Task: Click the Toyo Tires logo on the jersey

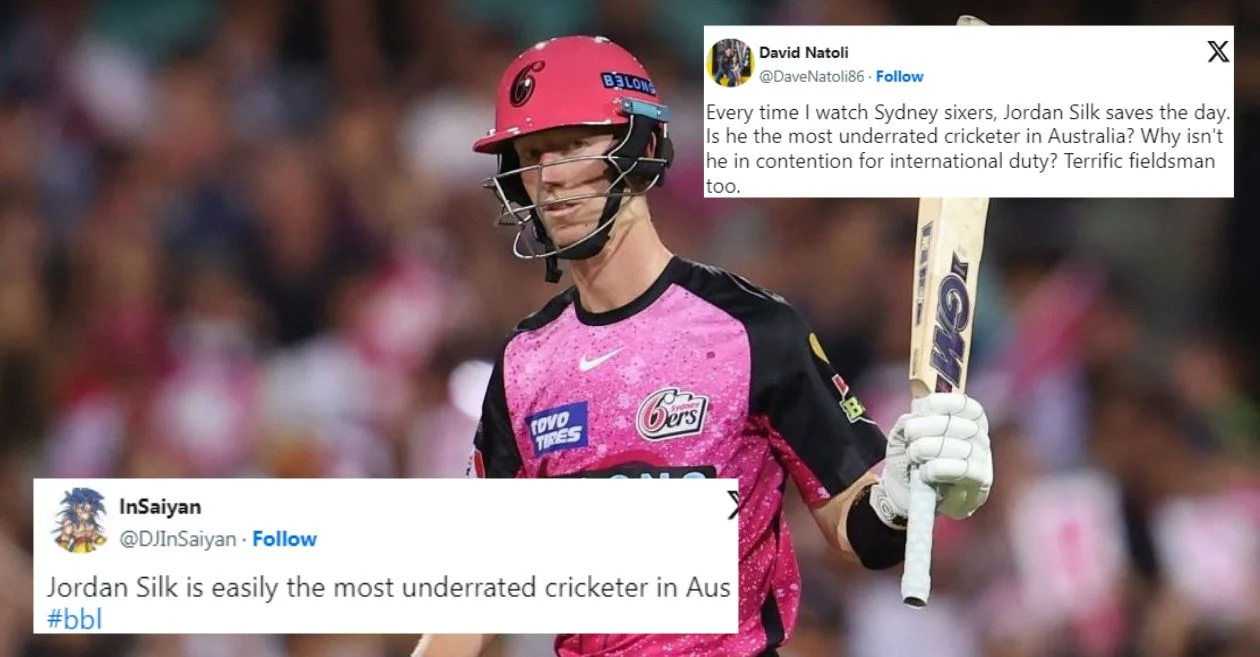Action: [557, 428]
